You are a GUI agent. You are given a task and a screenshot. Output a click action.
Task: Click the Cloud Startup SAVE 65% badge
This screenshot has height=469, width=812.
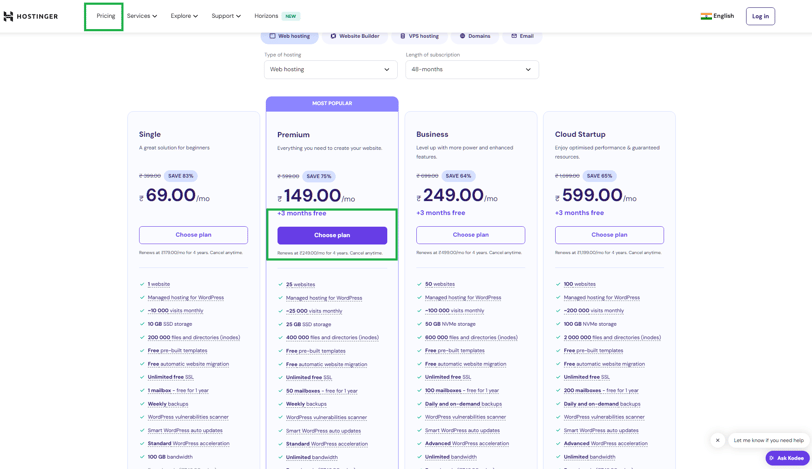[599, 176]
